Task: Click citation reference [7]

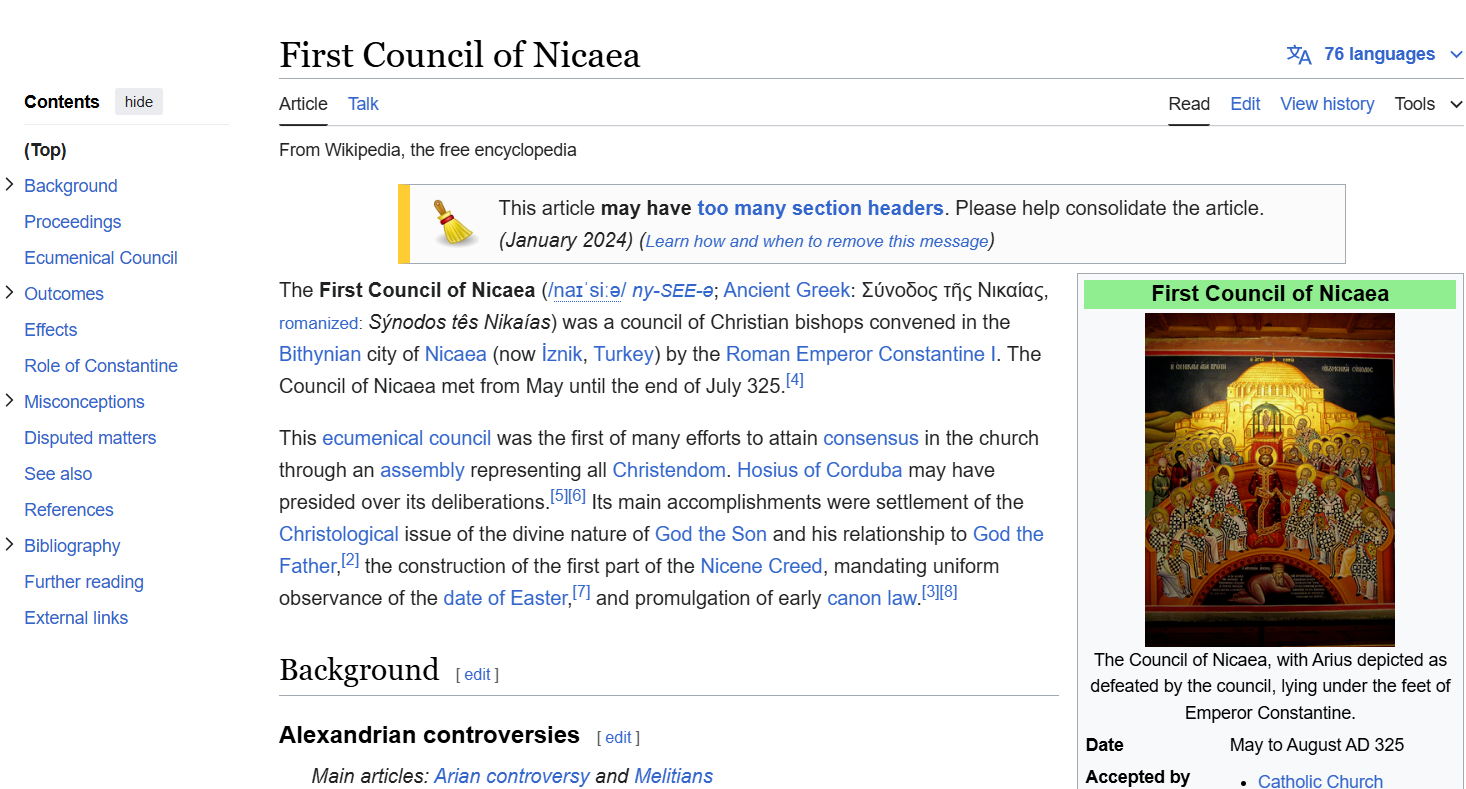Action: click(581, 592)
